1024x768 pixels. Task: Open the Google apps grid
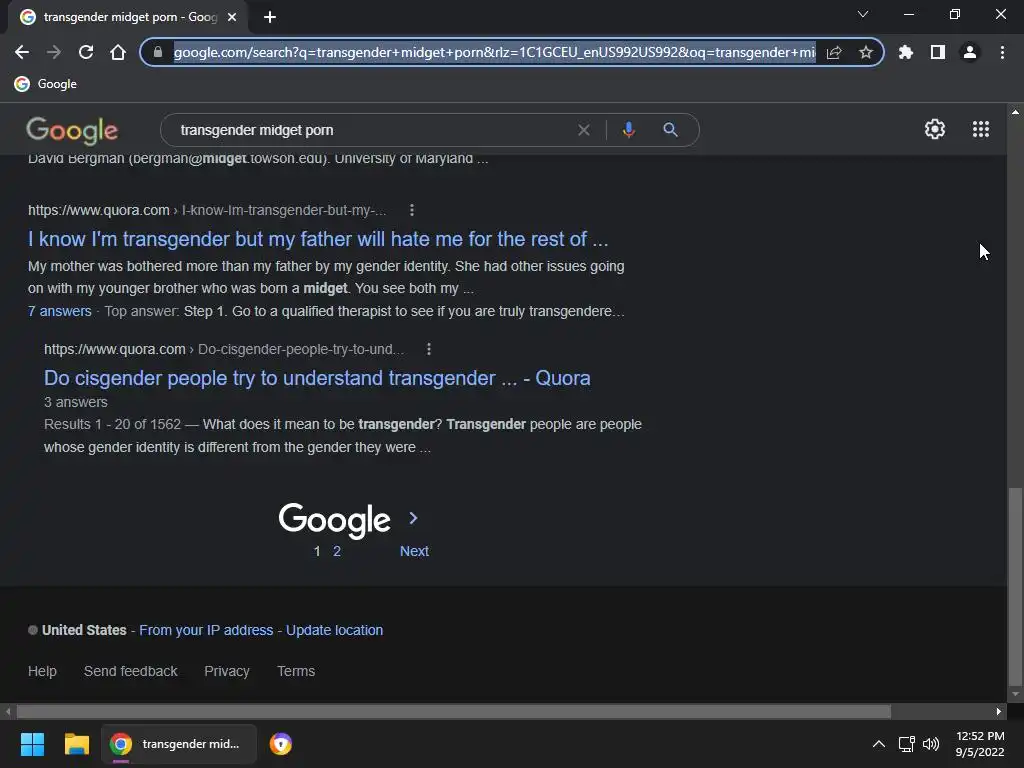click(981, 129)
